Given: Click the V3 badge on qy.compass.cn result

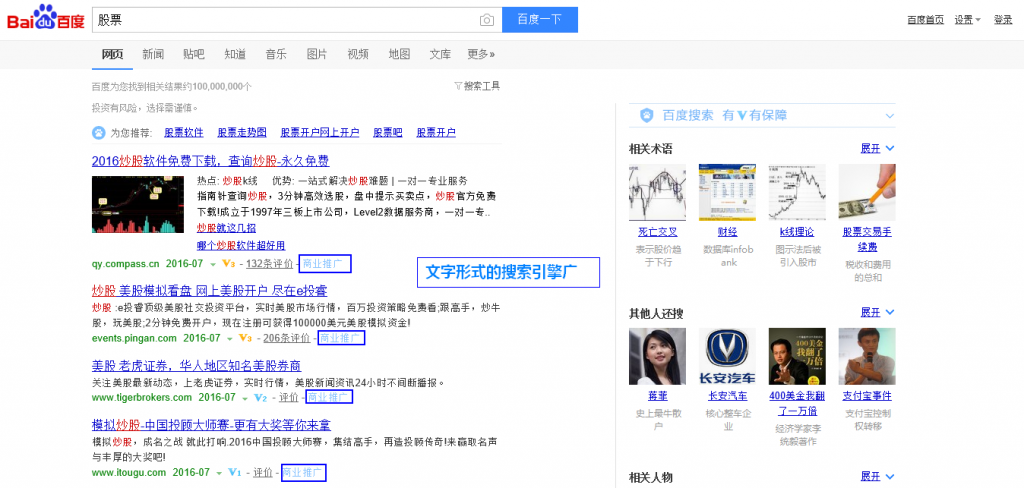Looking at the screenshot, I should click(229, 264).
